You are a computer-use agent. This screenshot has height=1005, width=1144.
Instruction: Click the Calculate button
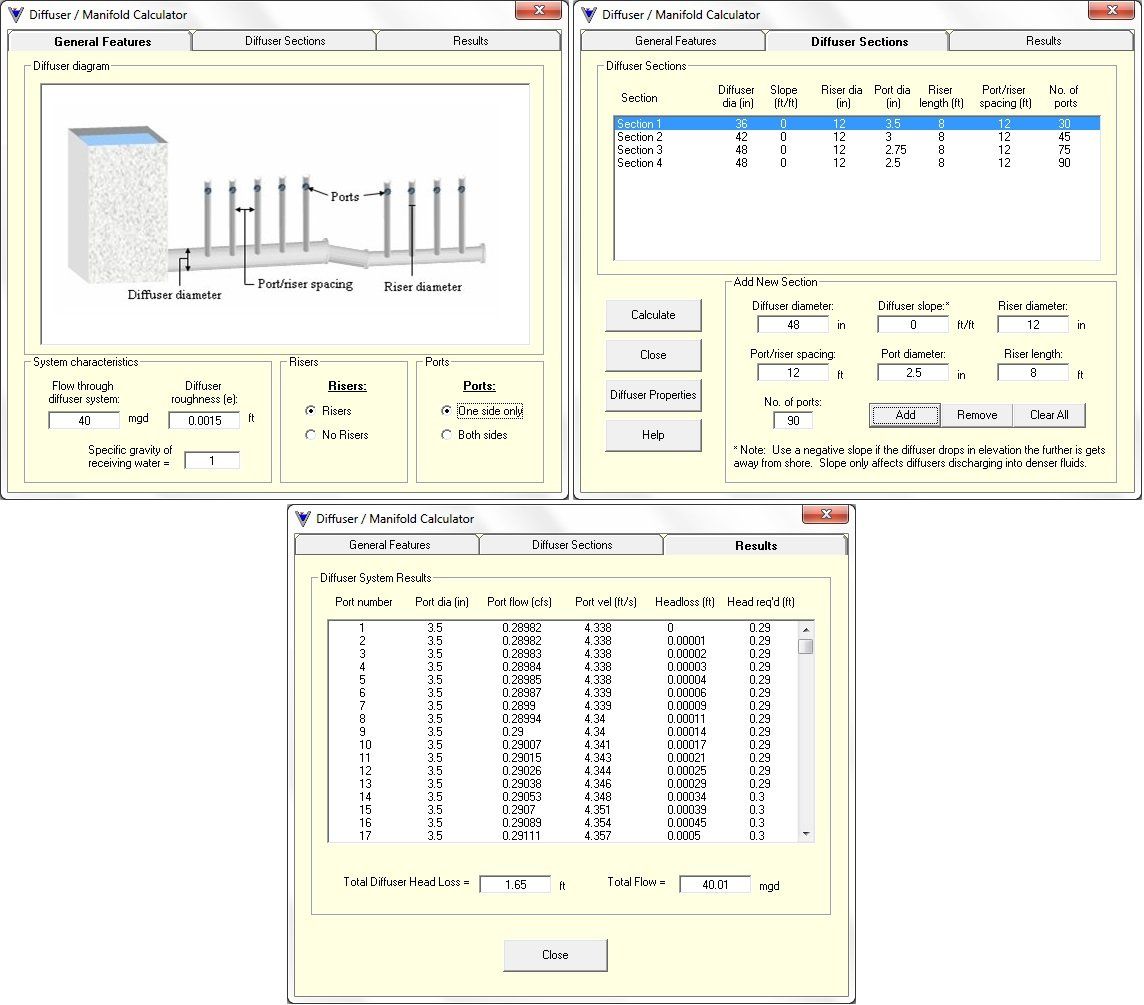653,315
